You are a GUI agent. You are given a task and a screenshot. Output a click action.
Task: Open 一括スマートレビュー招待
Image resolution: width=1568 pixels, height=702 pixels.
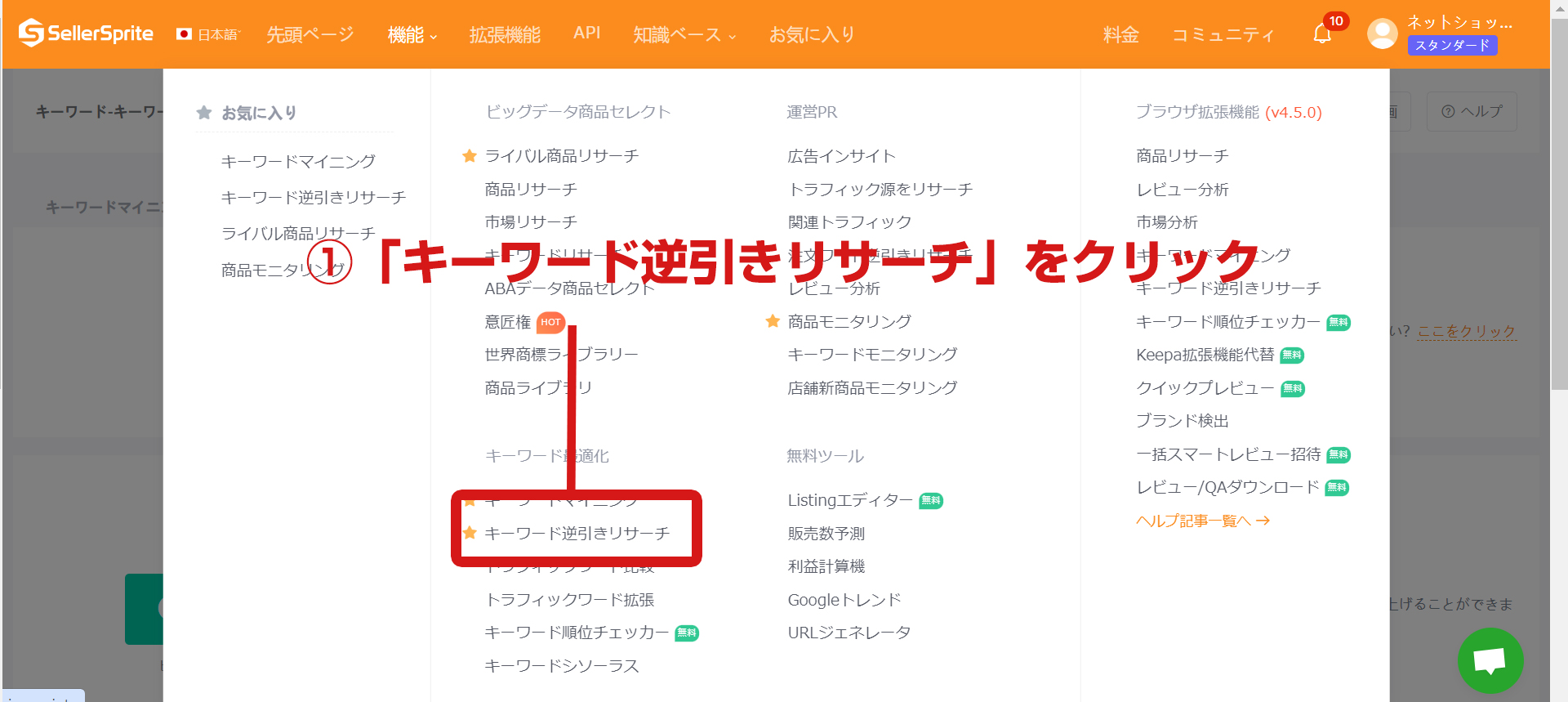[x=1228, y=454]
